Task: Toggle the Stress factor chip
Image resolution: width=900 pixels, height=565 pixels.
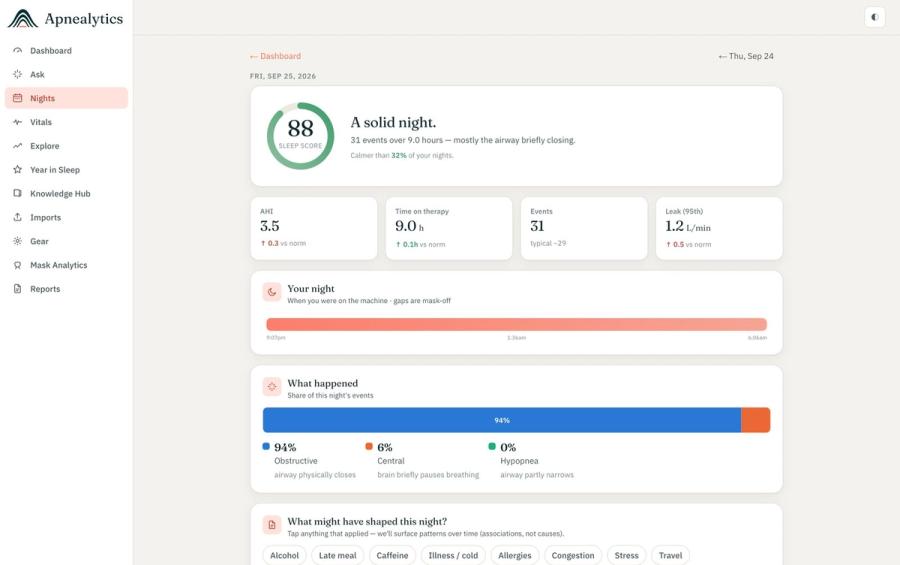Action: point(626,555)
